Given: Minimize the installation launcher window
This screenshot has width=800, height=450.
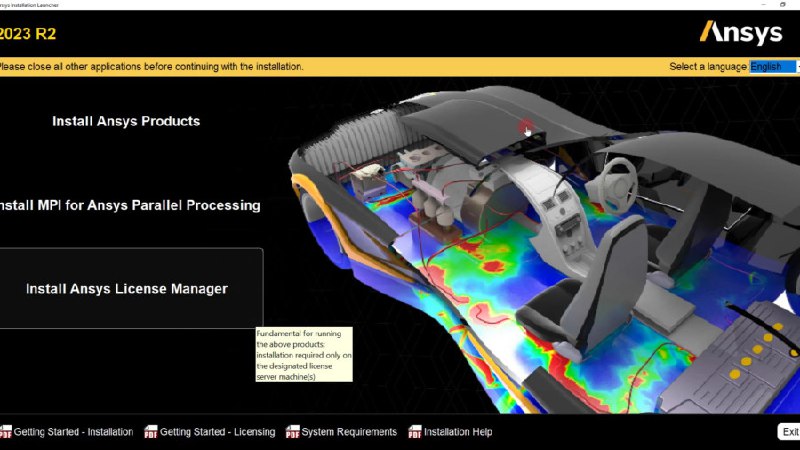Looking at the screenshot, I should [763, 5].
